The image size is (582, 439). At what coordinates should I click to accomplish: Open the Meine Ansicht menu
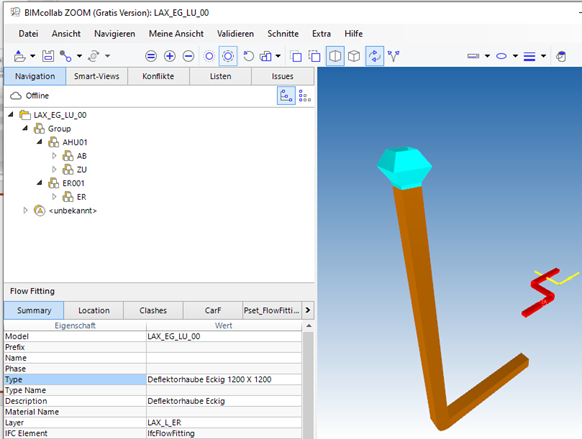176,34
